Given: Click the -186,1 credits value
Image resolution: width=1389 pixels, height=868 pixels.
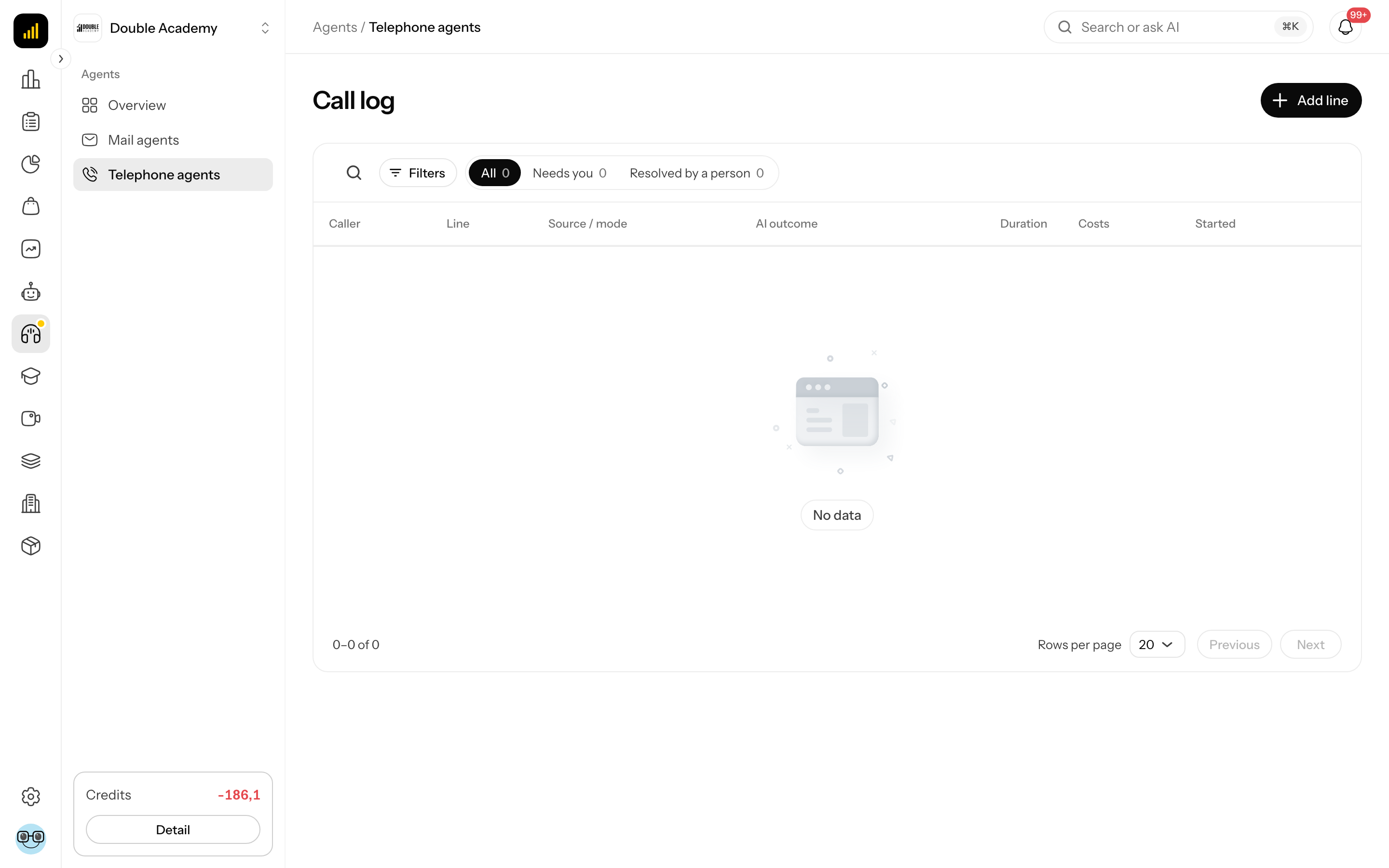Looking at the screenshot, I should pyautogui.click(x=239, y=795).
